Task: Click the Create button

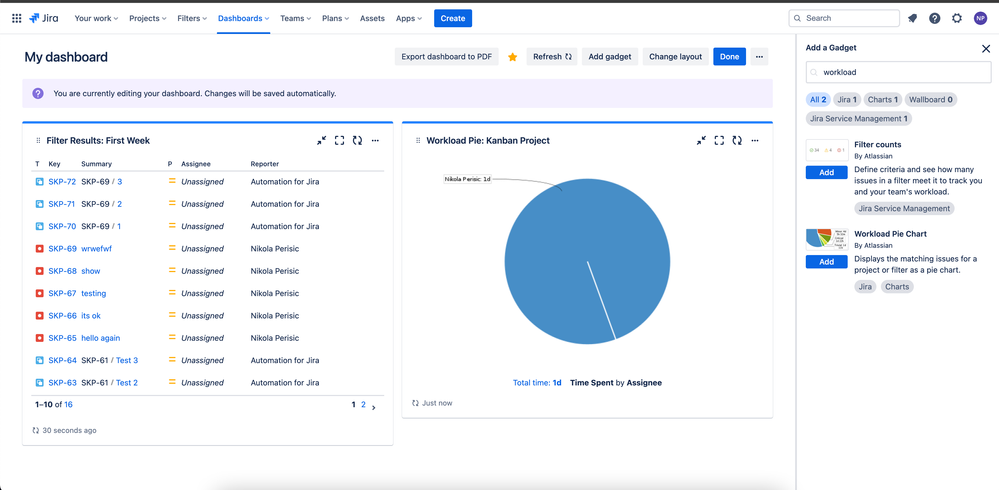Action: (x=453, y=18)
